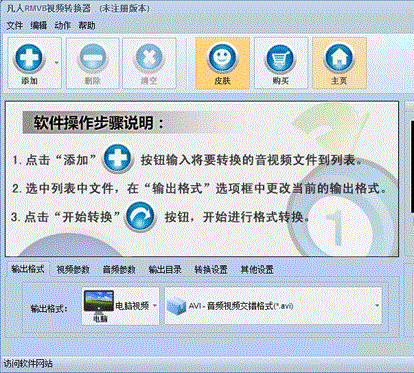This screenshot has height=373, width=414.
Task: Click the curved arrow icon in step 3
Action: click(x=140, y=217)
